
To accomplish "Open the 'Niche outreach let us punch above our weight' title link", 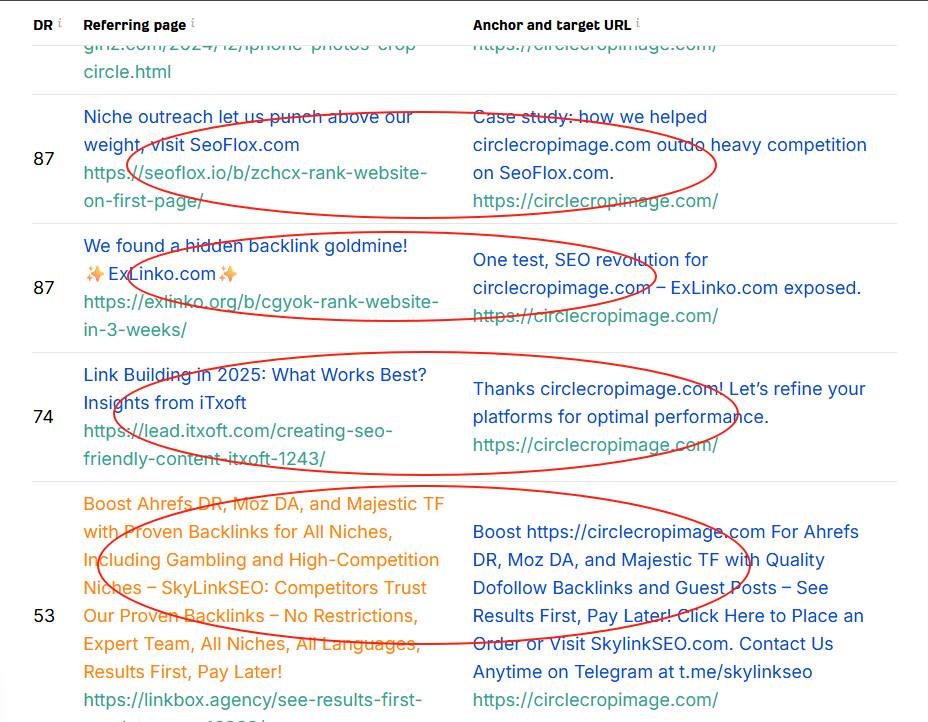I will point(247,131).
